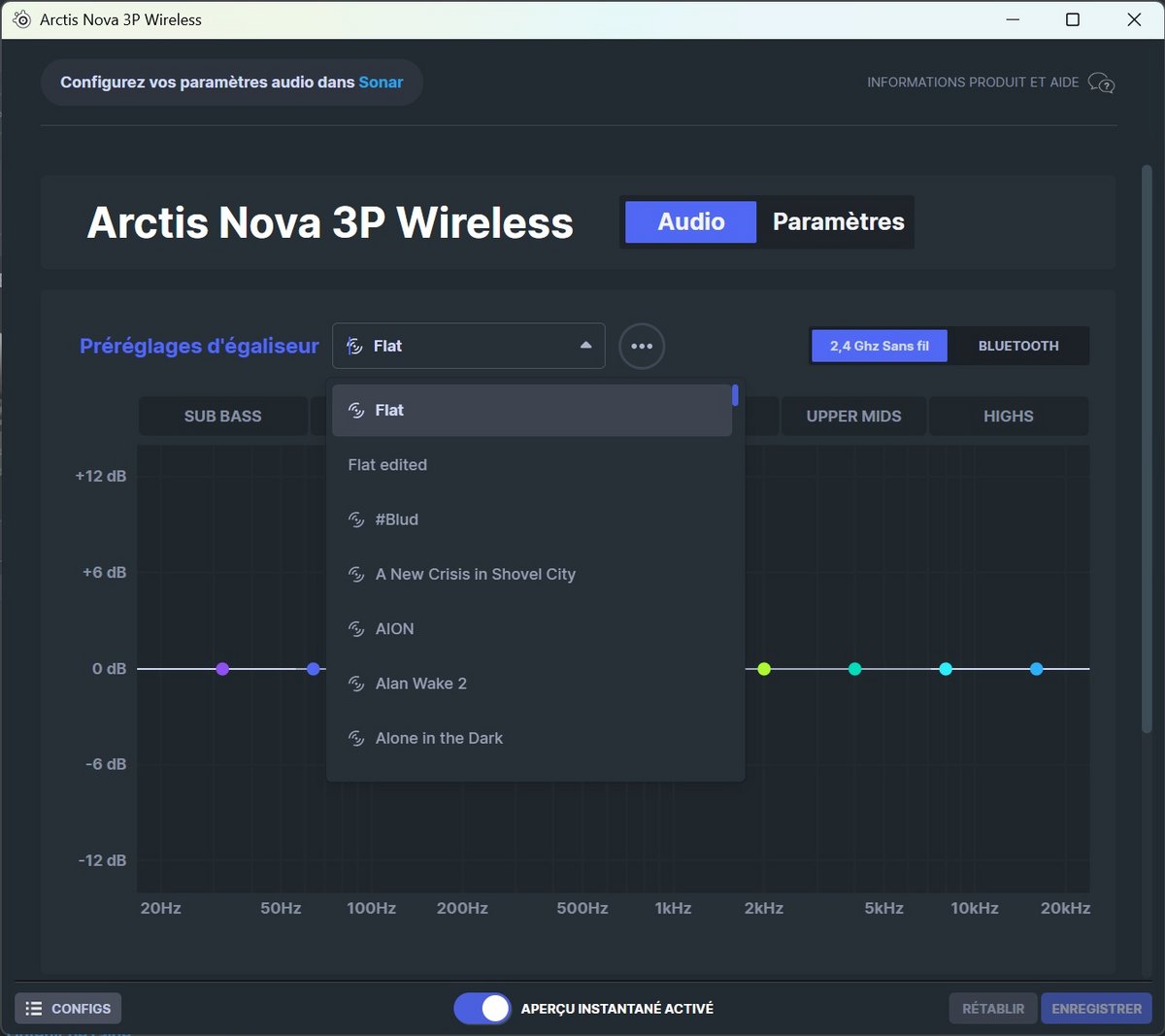The height and width of the screenshot is (1036, 1165).
Task: Select the purple EQ point on the 0 dB line
Action: tap(222, 669)
